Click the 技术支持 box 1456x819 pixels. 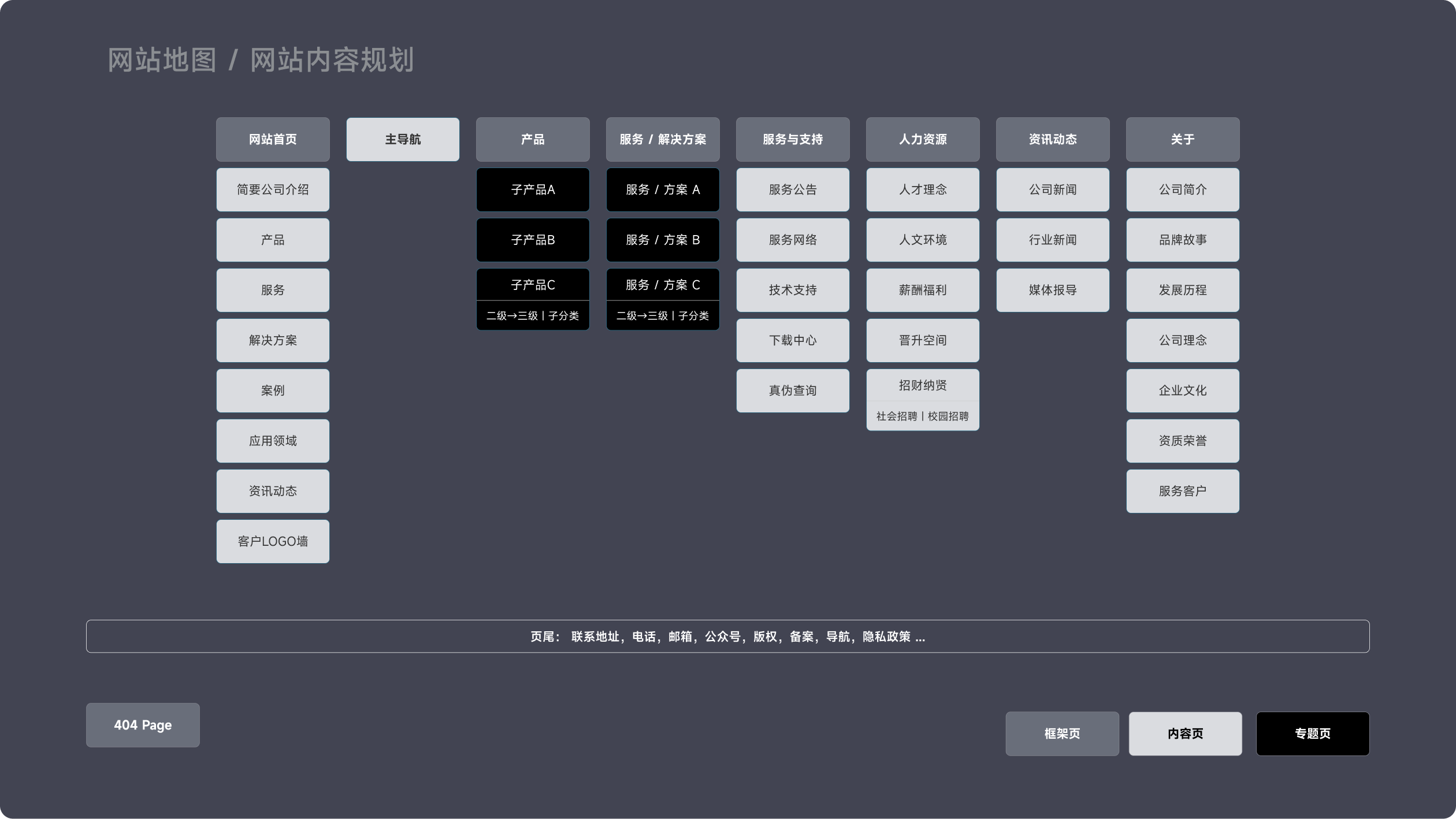pyautogui.click(x=792, y=290)
